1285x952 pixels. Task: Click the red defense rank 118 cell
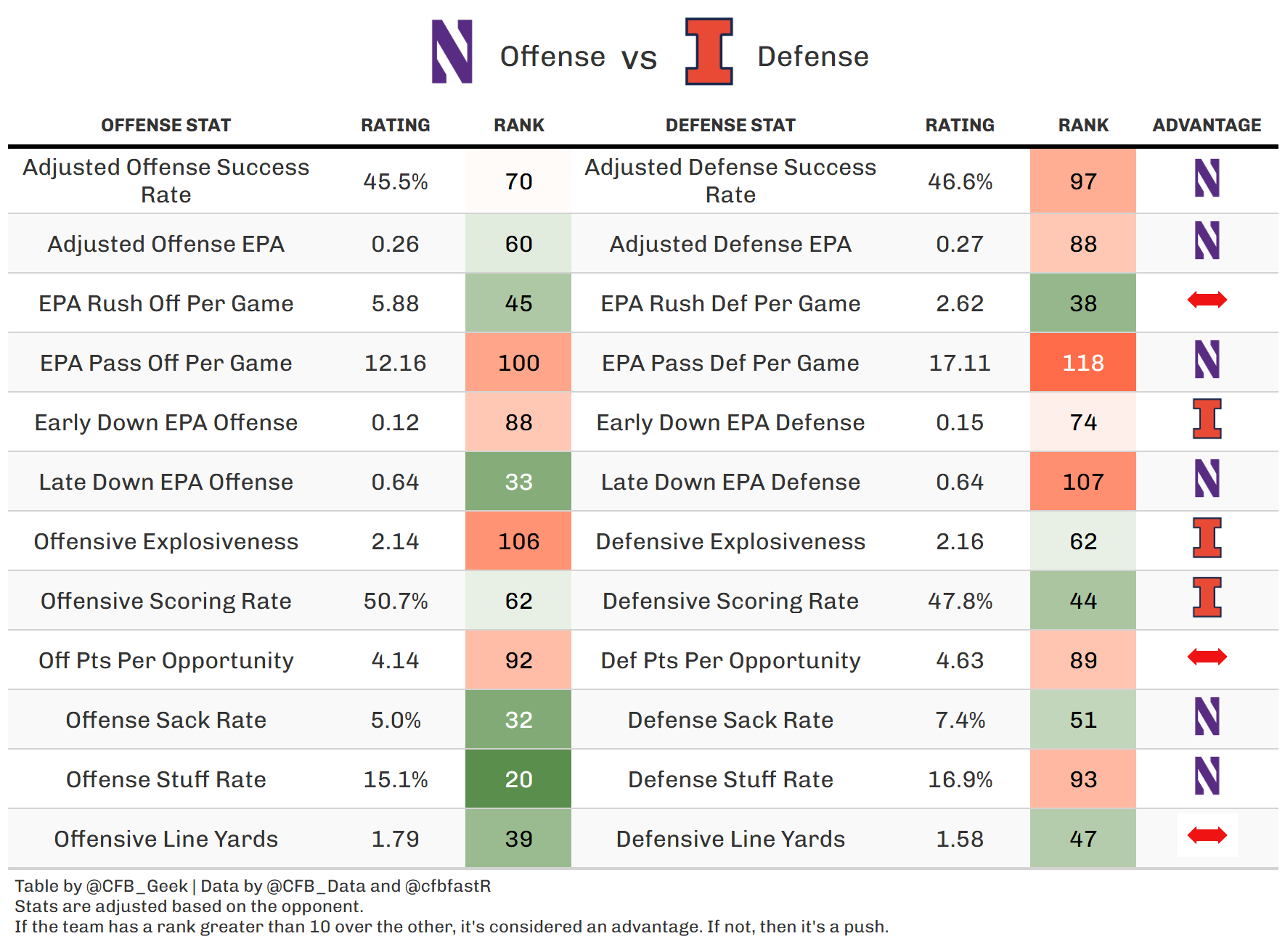[1082, 363]
